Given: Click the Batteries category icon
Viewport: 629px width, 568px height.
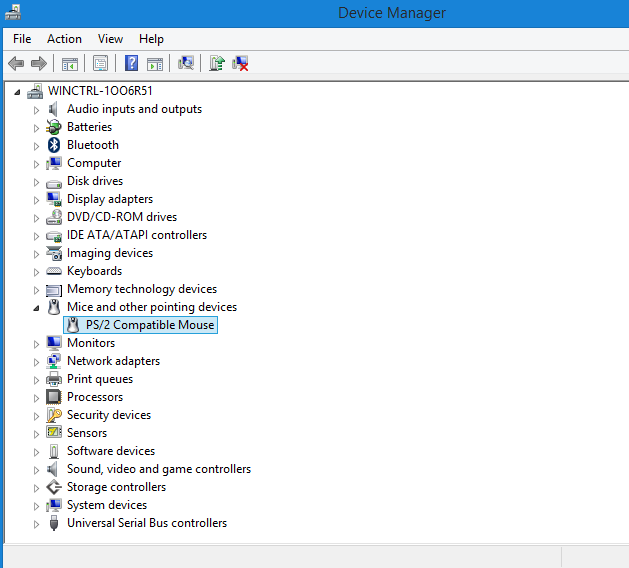Looking at the screenshot, I should 53,127.
